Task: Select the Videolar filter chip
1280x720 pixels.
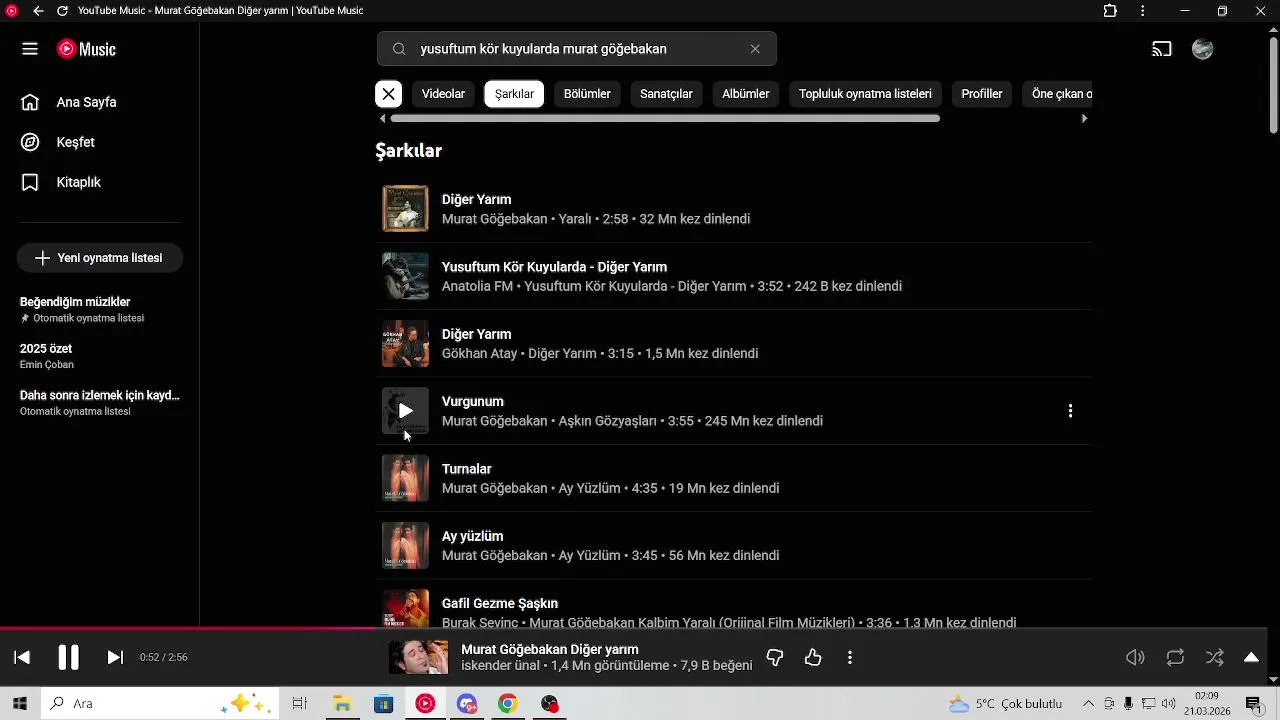Action: (443, 94)
